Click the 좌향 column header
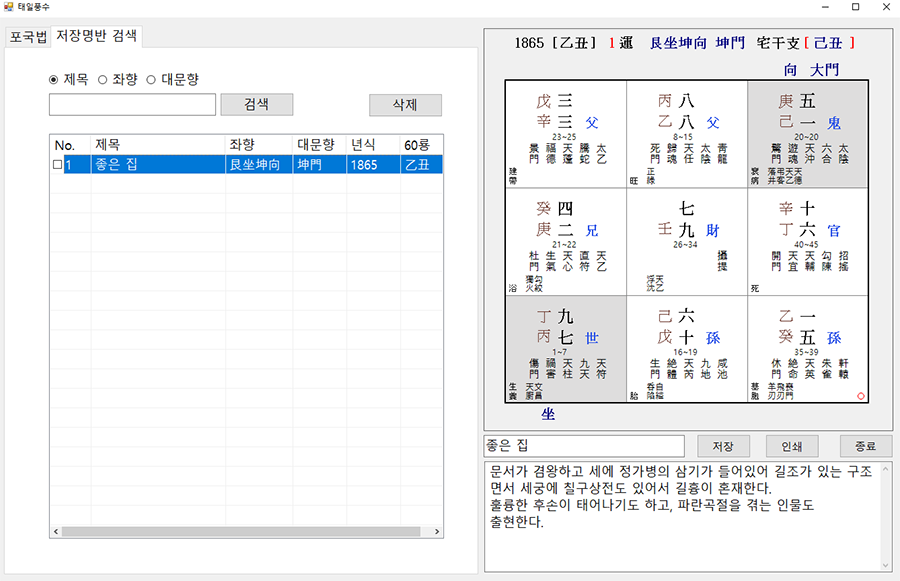This screenshot has width=900, height=581. tap(259, 145)
